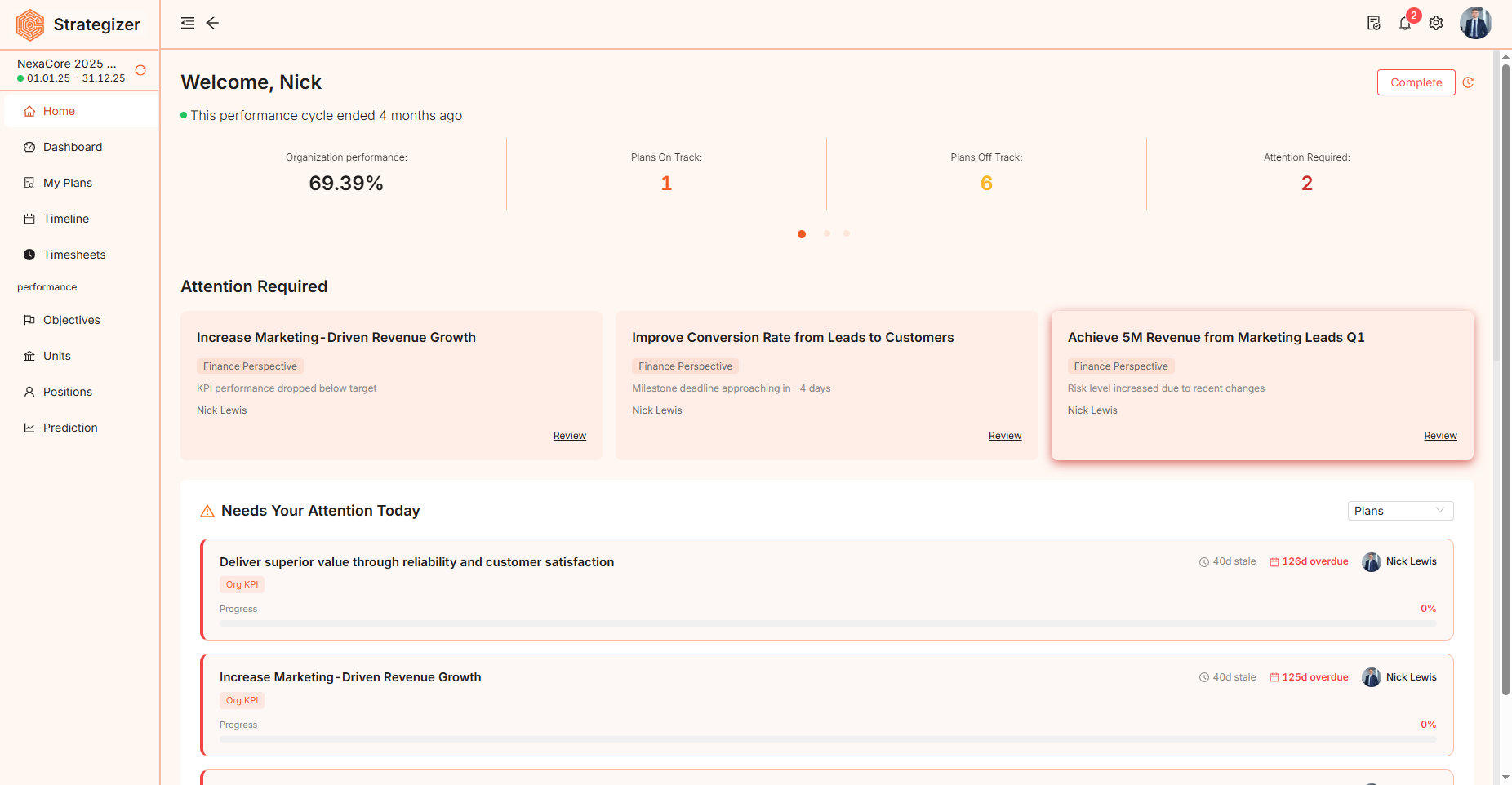Open the Home menu item

tap(81, 111)
